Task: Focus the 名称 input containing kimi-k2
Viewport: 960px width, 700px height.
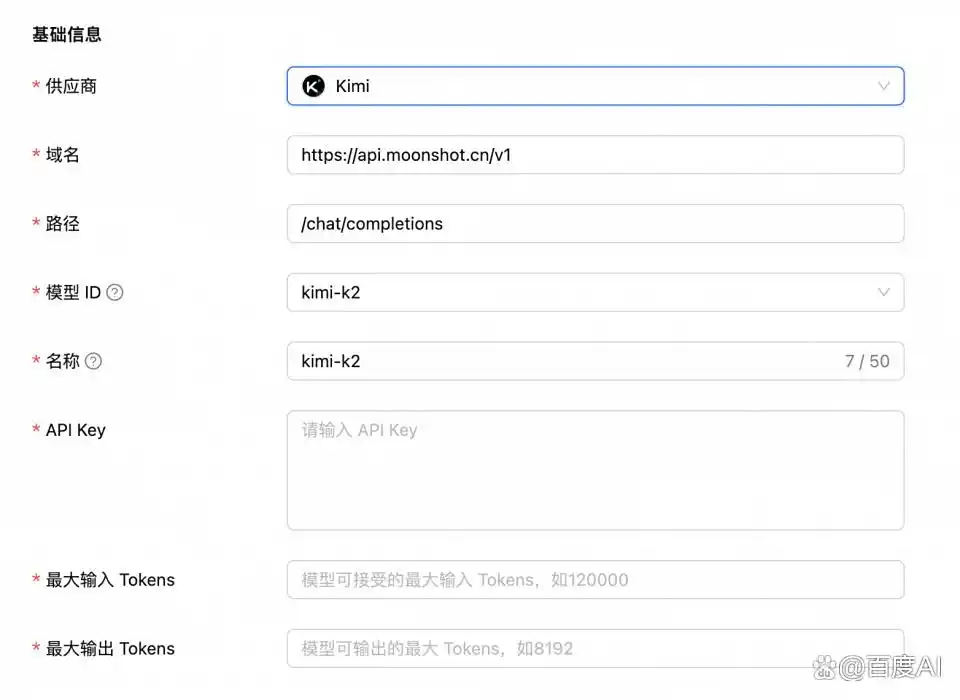Action: click(560, 361)
